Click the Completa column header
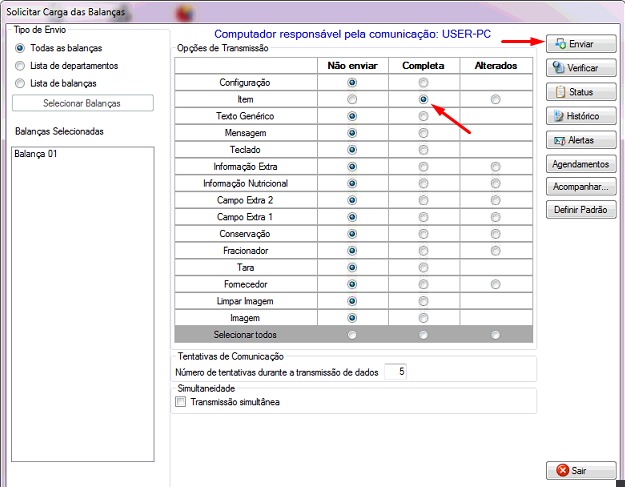Image resolution: width=625 pixels, height=487 pixels. coord(423,66)
